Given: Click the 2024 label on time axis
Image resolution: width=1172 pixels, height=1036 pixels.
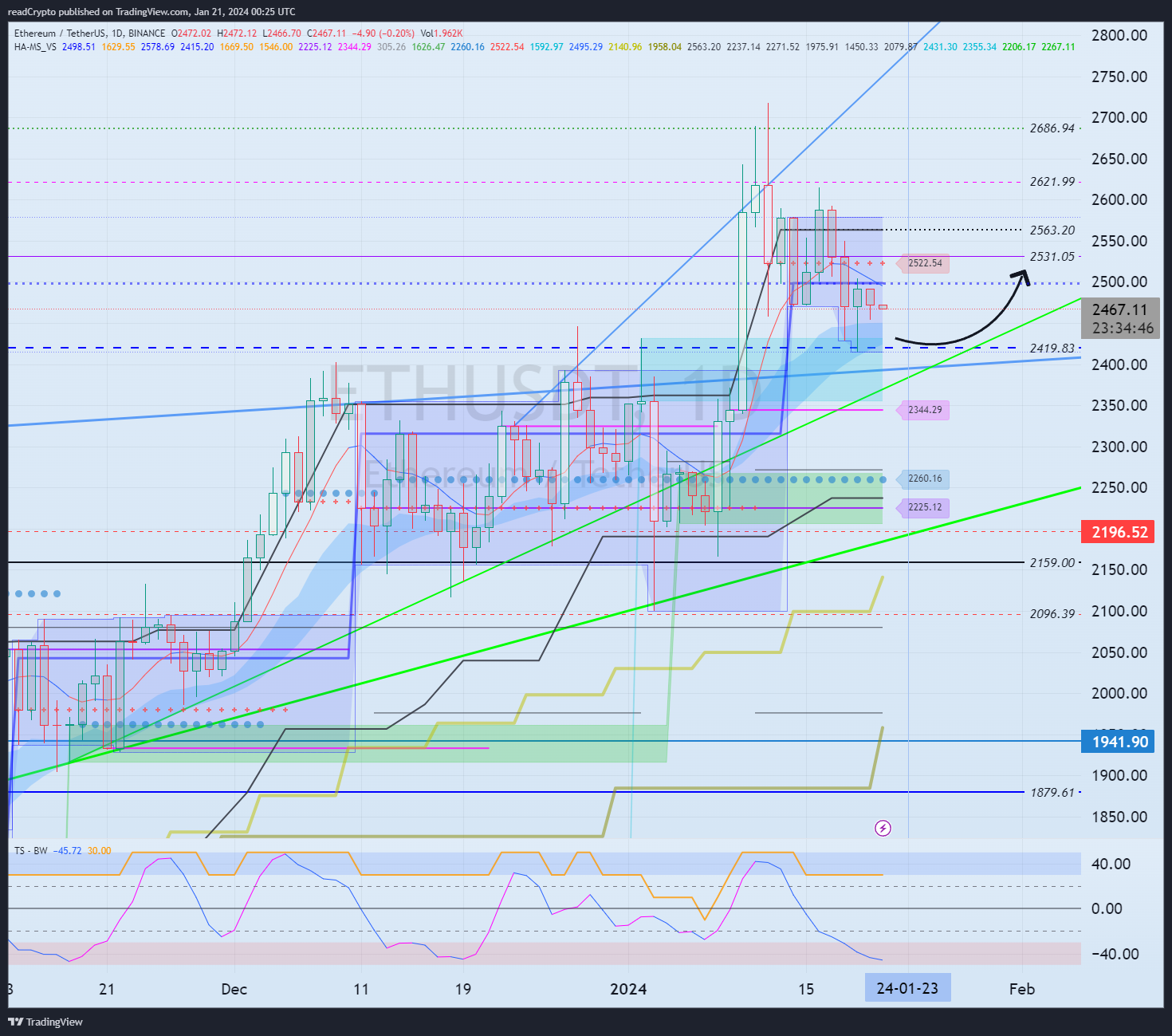Looking at the screenshot, I should (x=628, y=989).
